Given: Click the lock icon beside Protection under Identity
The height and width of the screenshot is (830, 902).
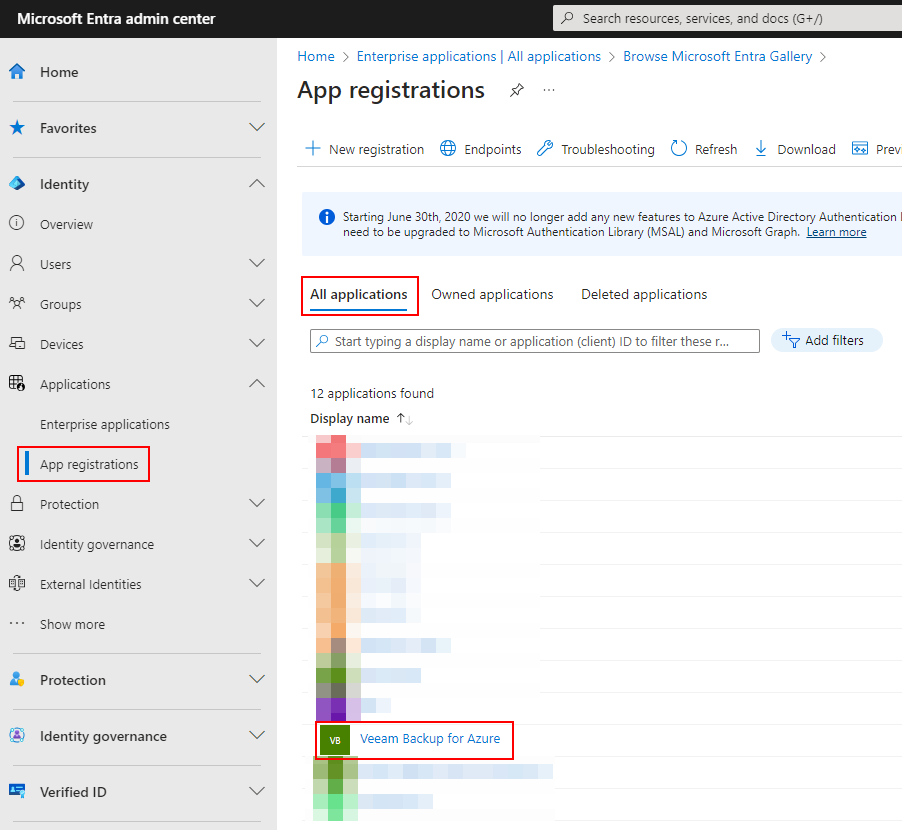Looking at the screenshot, I should point(17,503).
